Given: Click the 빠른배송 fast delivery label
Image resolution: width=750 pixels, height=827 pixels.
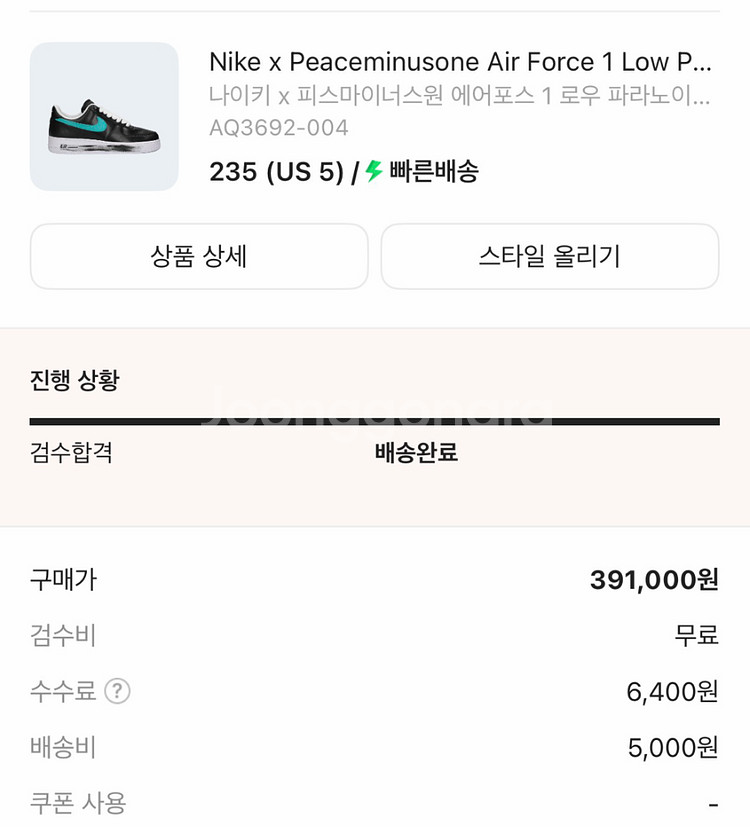Looking at the screenshot, I should pos(434,172).
